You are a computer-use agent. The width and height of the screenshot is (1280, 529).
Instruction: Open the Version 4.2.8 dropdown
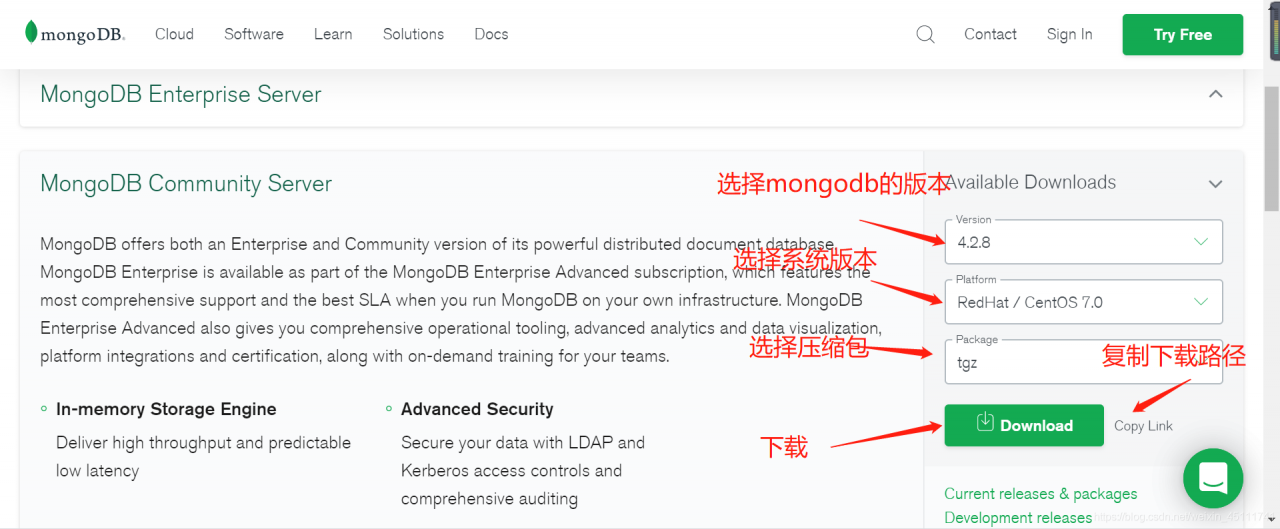(1084, 242)
